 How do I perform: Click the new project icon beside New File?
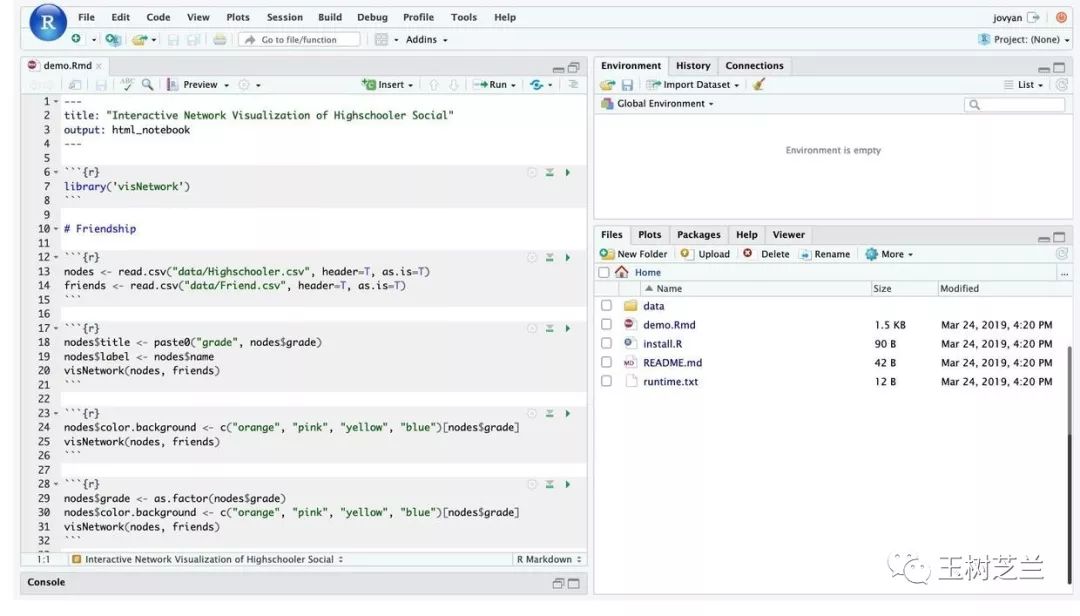(113, 40)
